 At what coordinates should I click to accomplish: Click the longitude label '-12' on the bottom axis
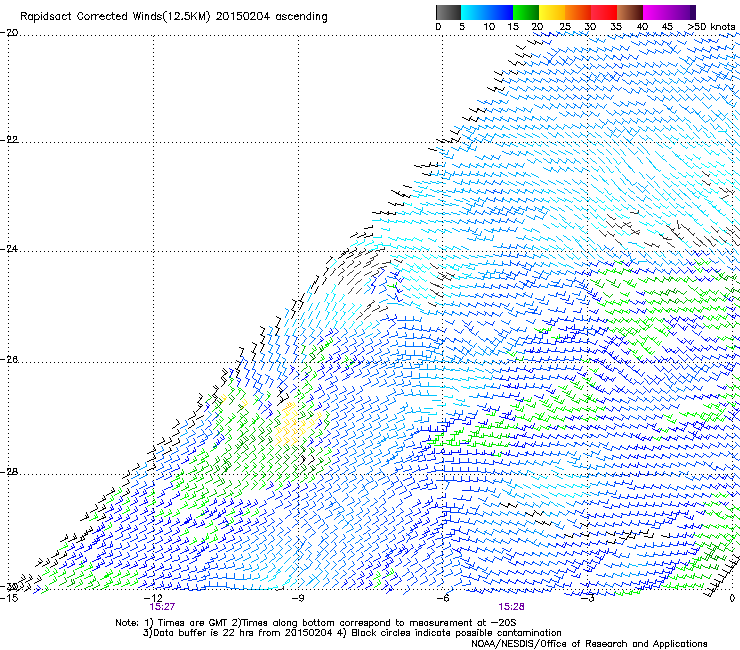coord(153,598)
